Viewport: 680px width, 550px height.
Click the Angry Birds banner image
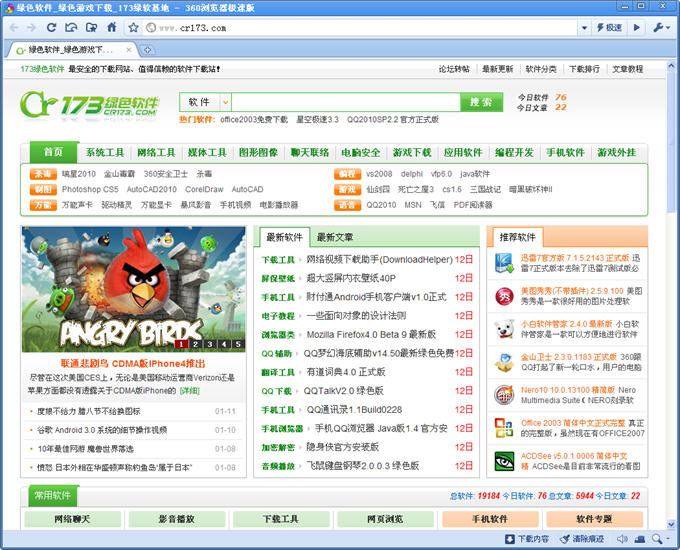tap(134, 289)
